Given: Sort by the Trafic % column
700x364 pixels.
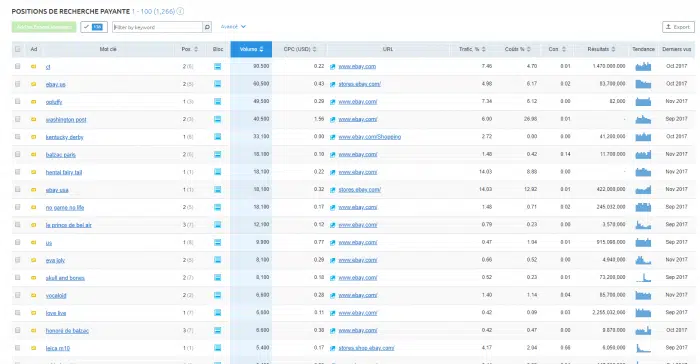Looking at the screenshot, I should [x=472, y=49].
